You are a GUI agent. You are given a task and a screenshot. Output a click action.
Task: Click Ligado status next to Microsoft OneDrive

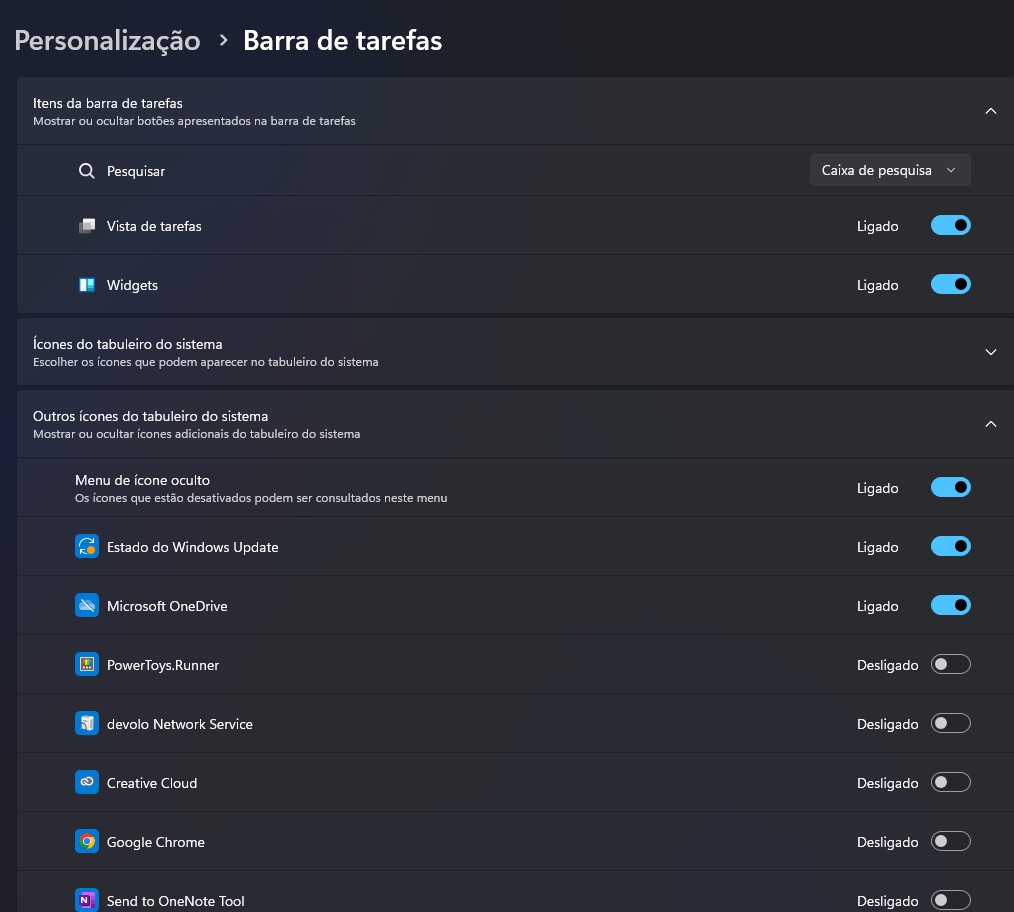coord(878,606)
